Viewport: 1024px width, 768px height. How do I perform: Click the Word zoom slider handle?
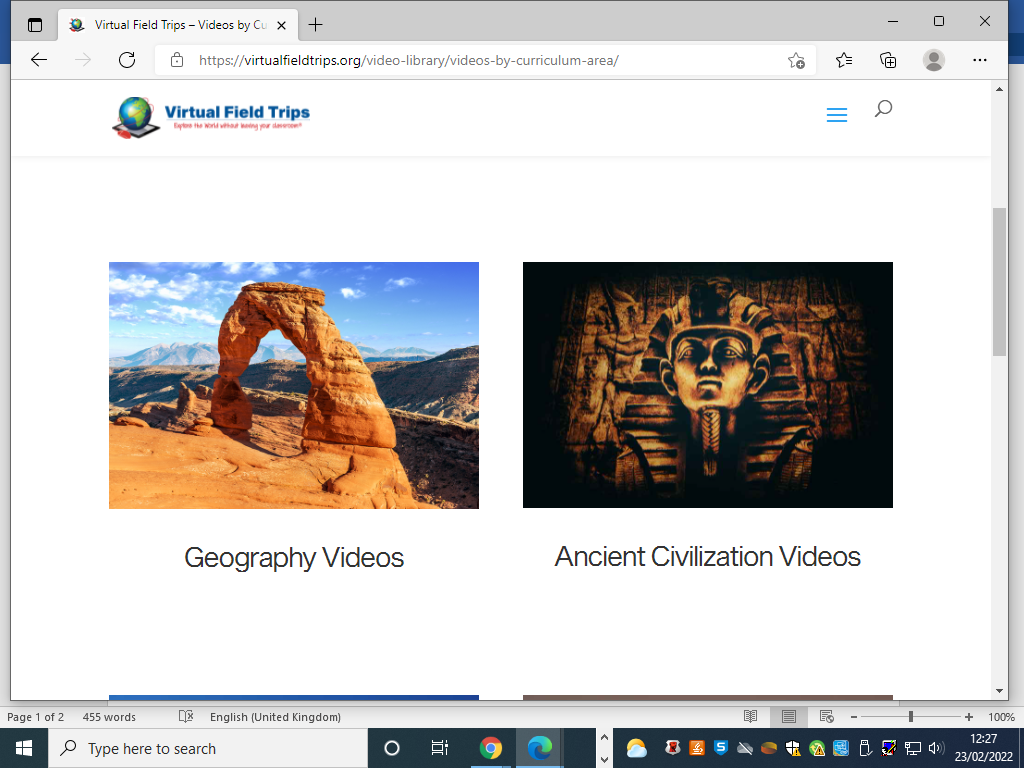coord(910,717)
